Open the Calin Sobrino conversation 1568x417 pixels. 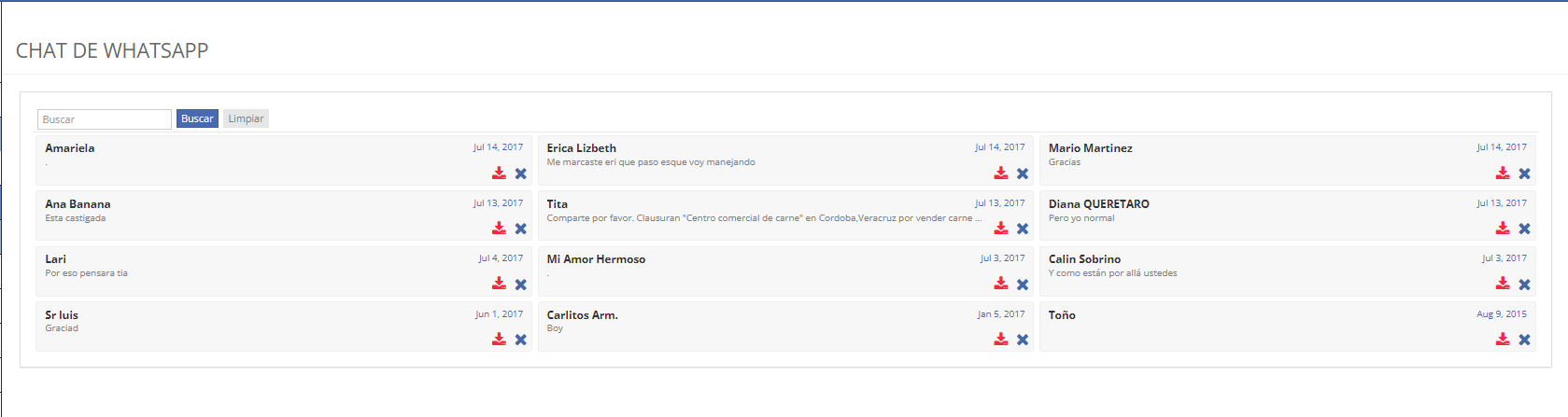pos(1084,259)
